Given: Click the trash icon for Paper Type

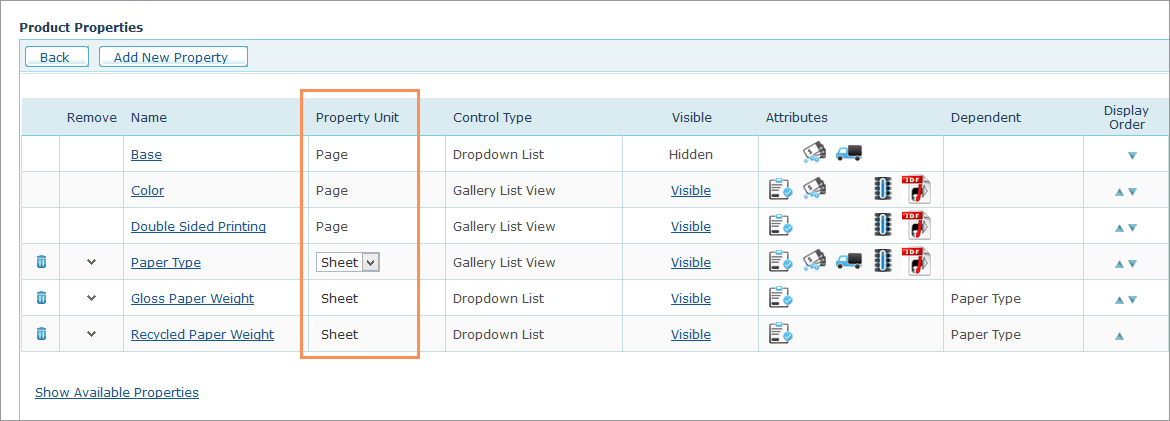Looking at the screenshot, I should point(41,262).
